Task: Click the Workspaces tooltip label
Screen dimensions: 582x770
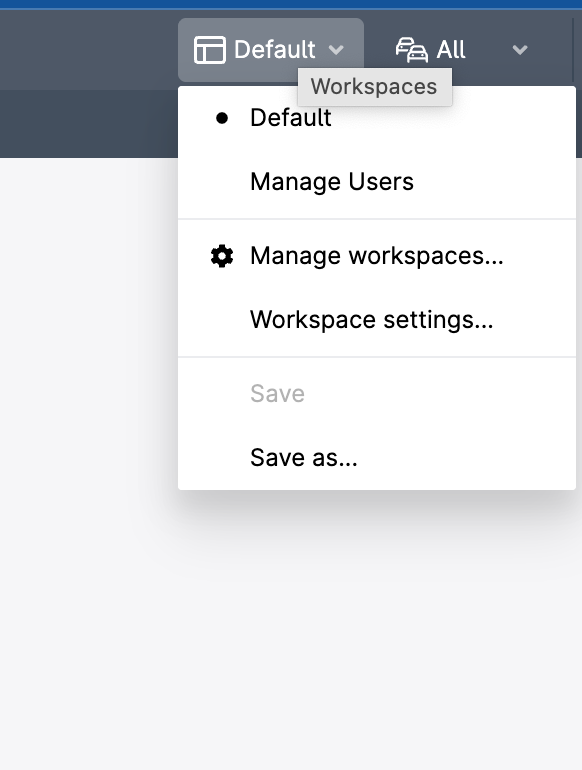Action: tap(374, 87)
